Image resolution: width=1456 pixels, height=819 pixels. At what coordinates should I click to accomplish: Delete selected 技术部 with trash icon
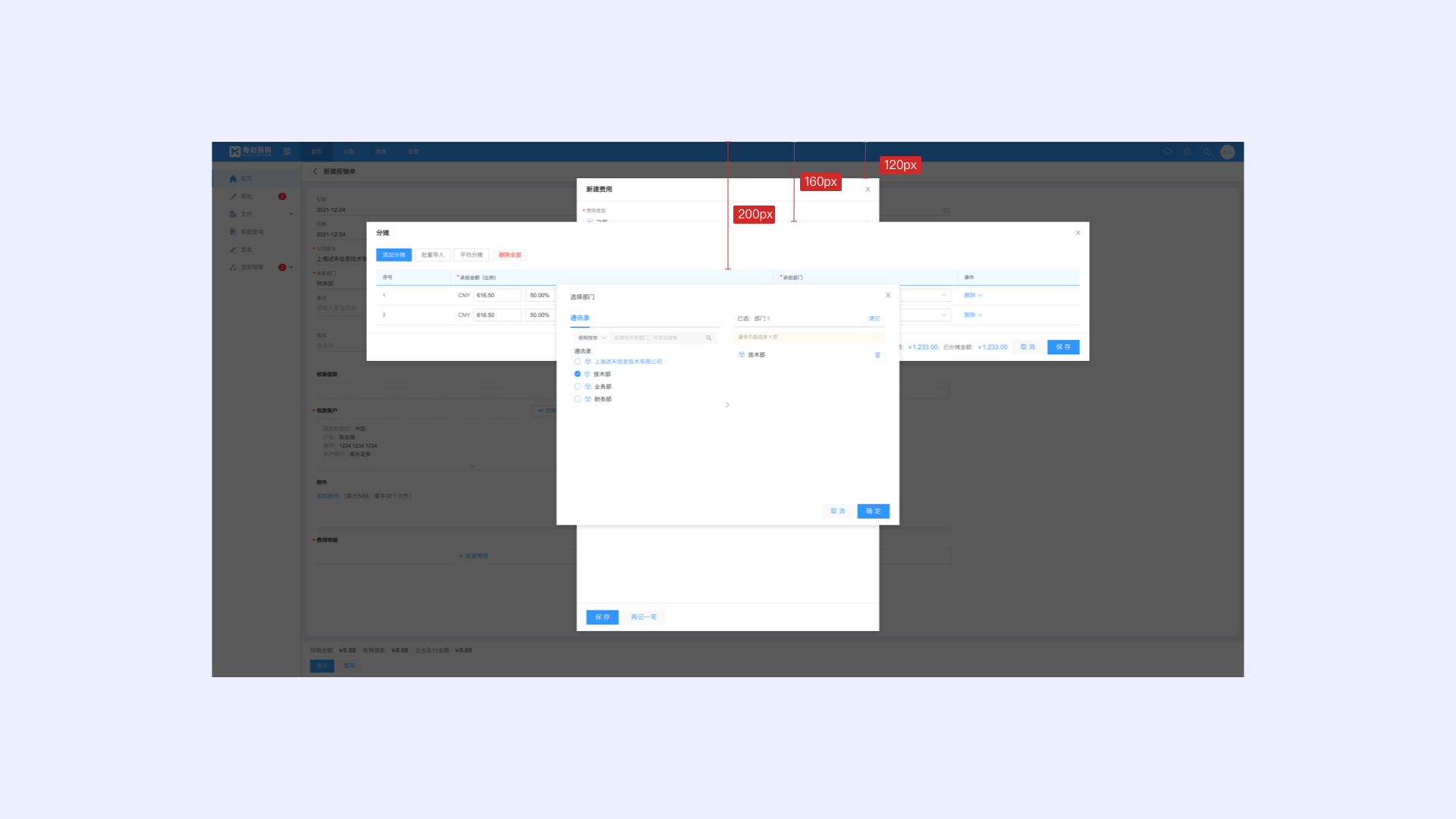coord(877,355)
